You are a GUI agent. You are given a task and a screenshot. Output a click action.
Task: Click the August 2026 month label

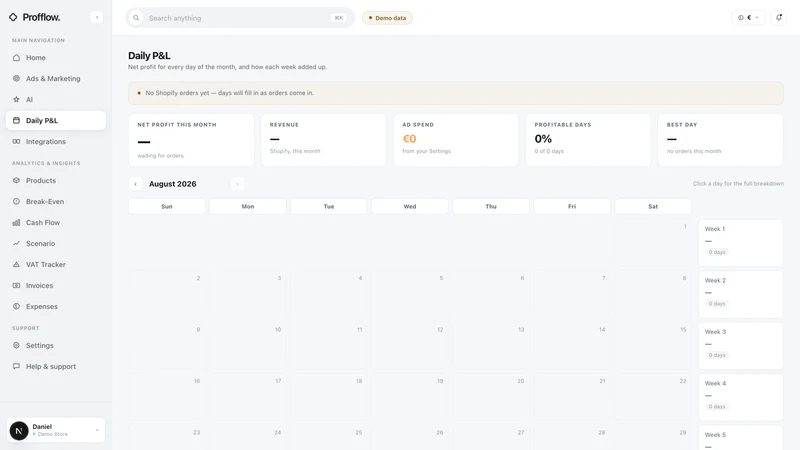pyautogui.click(x=172, y=184)
